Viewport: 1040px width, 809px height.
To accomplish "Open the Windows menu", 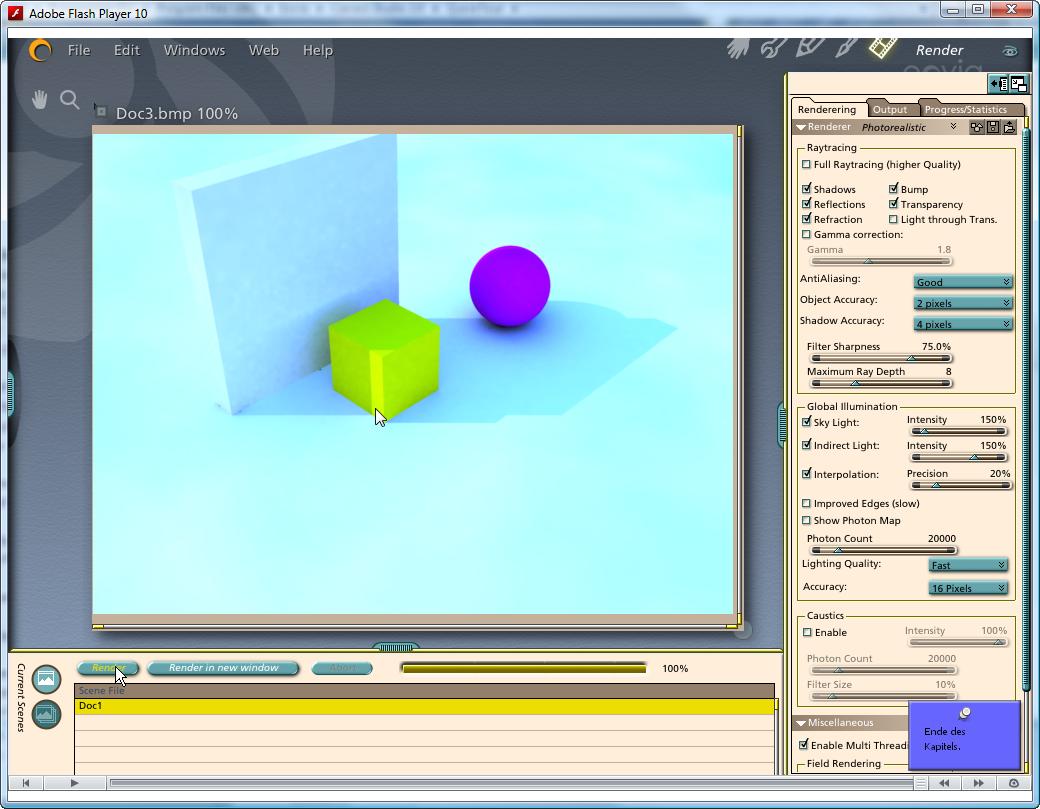I will [194, 50].
